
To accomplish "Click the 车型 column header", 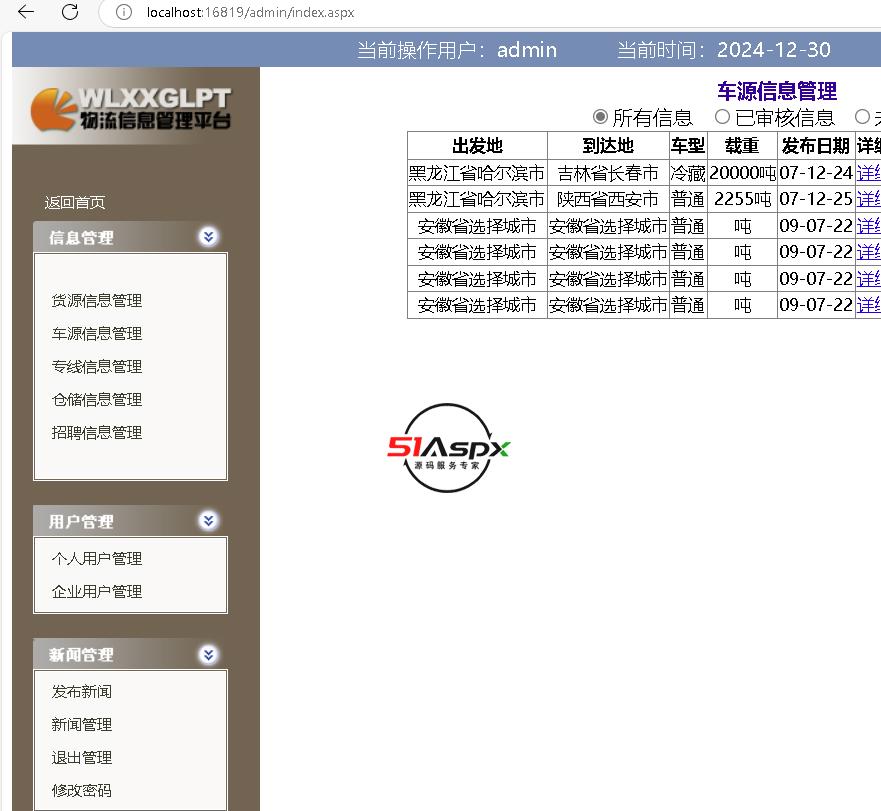I will pos(688,146).
